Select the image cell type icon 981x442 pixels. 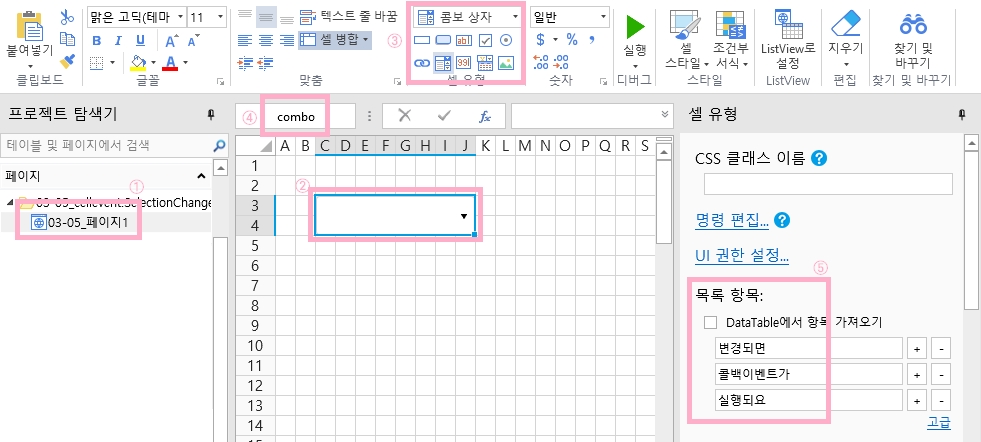click(x=506, y=63)
